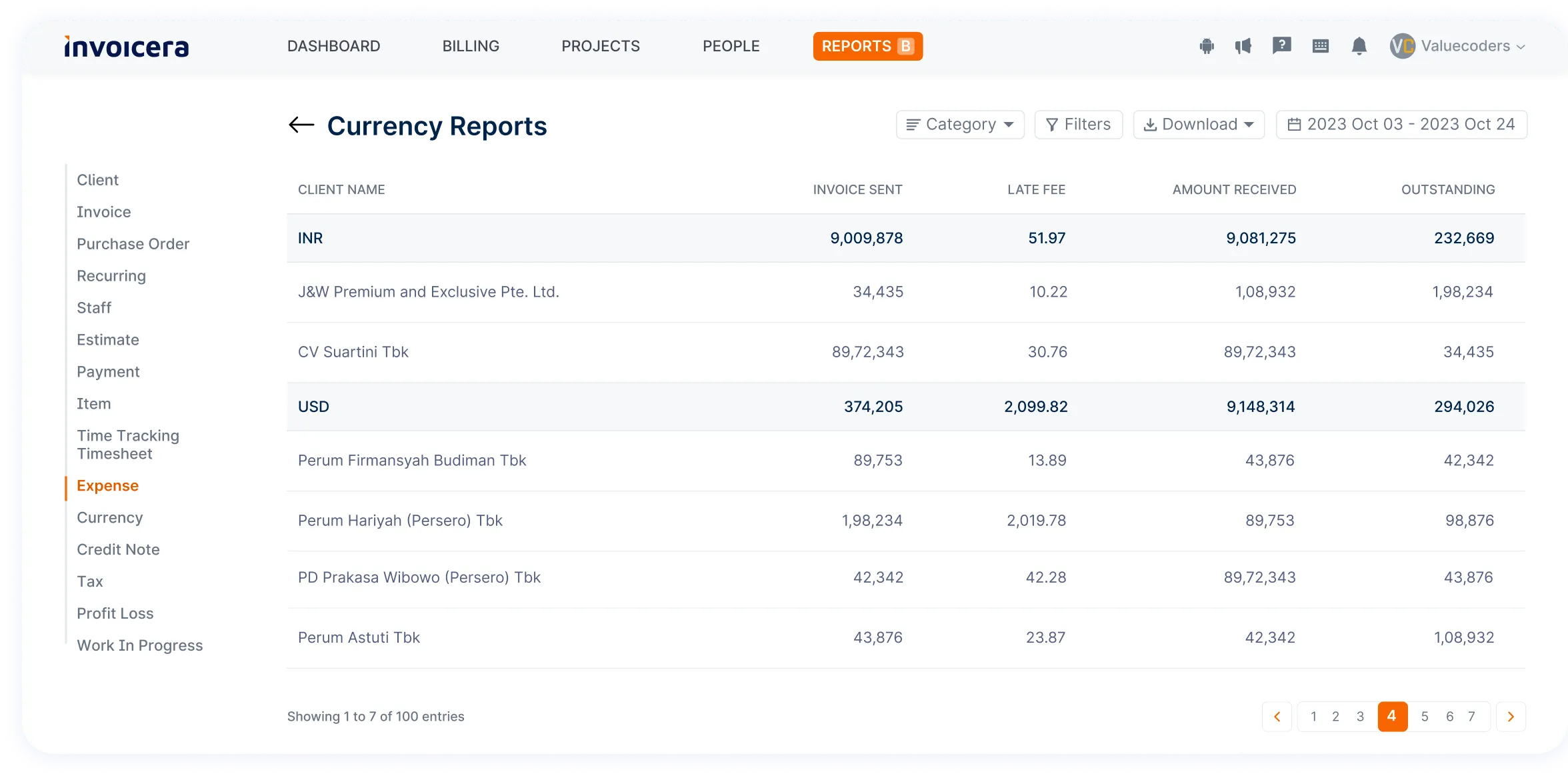Select Expense in the sidebar

108,486
